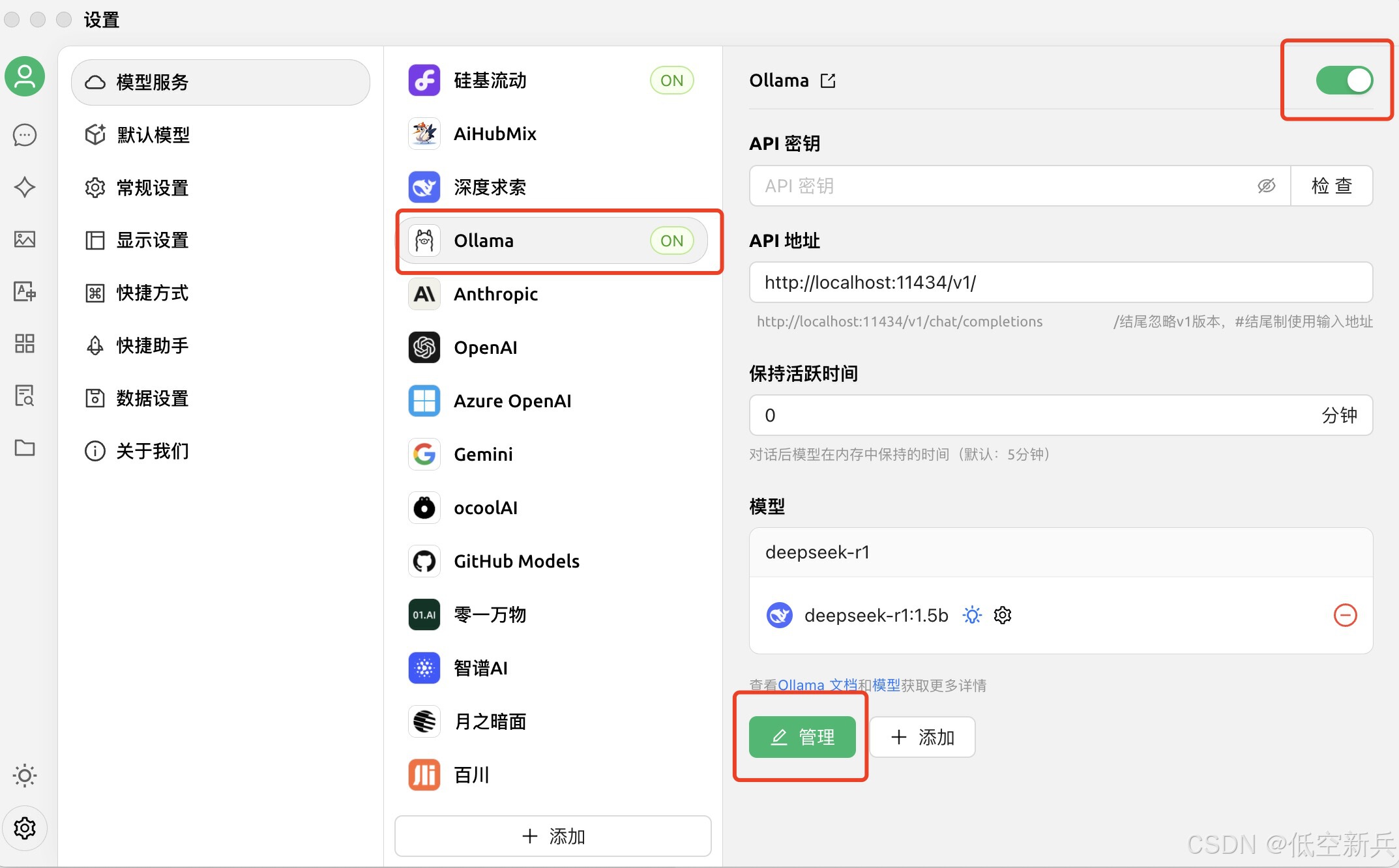Open the image painting sidebar icon
The image size is (1399, 868).
(x=25, y=239)
